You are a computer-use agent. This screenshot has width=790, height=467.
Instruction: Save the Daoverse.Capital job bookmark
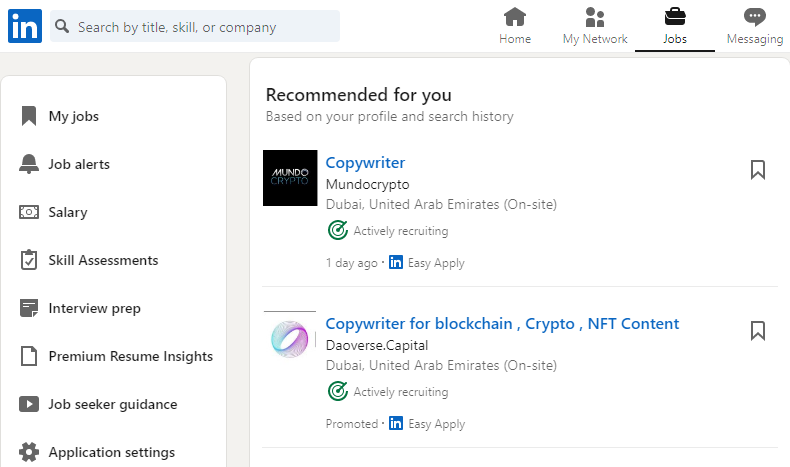758,331
